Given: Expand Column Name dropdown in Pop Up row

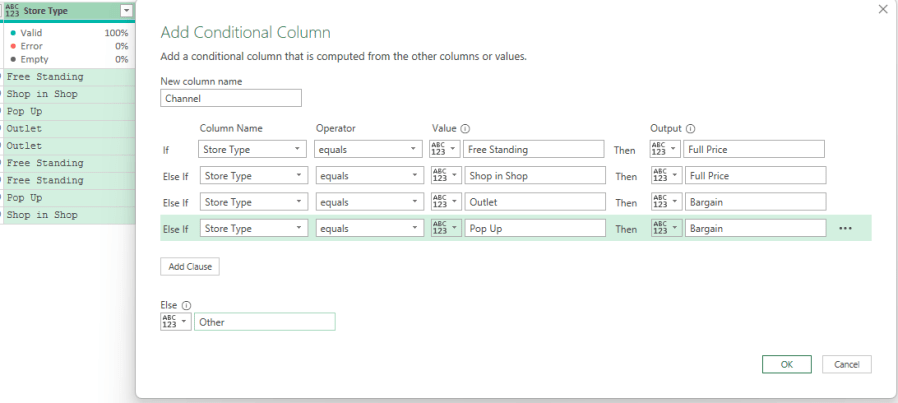Looking at the screenshot, I should 253,228.
